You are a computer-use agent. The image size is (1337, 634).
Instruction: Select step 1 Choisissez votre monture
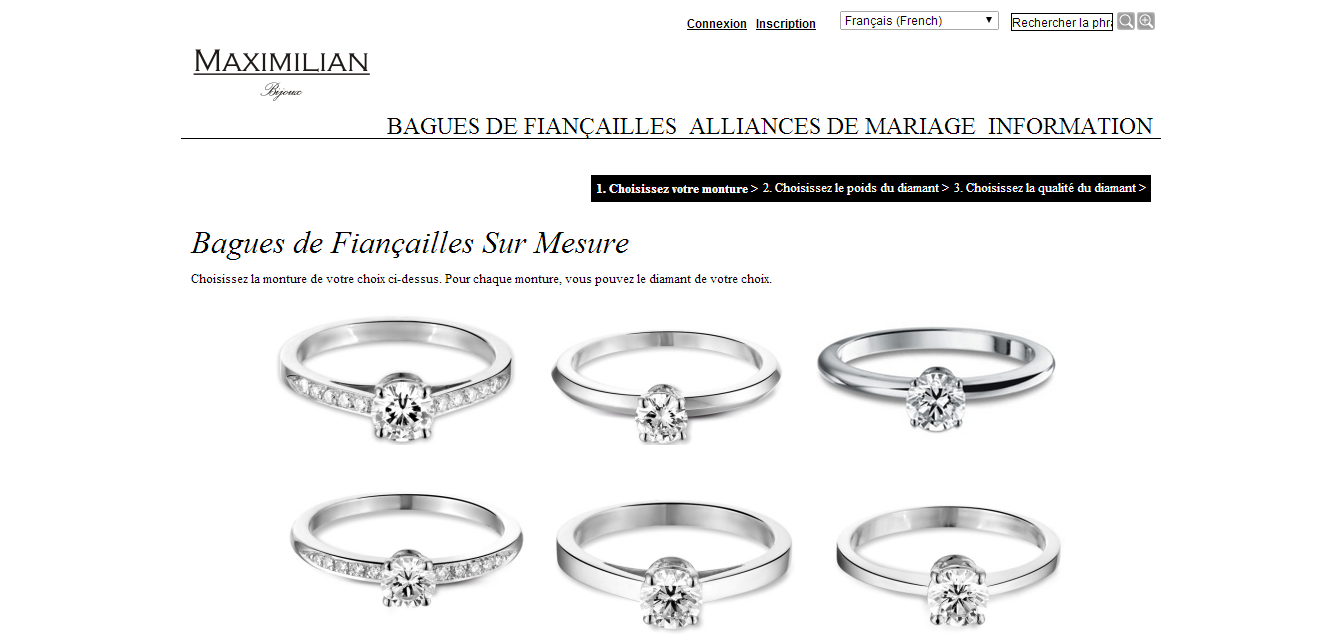click(672, 188)
